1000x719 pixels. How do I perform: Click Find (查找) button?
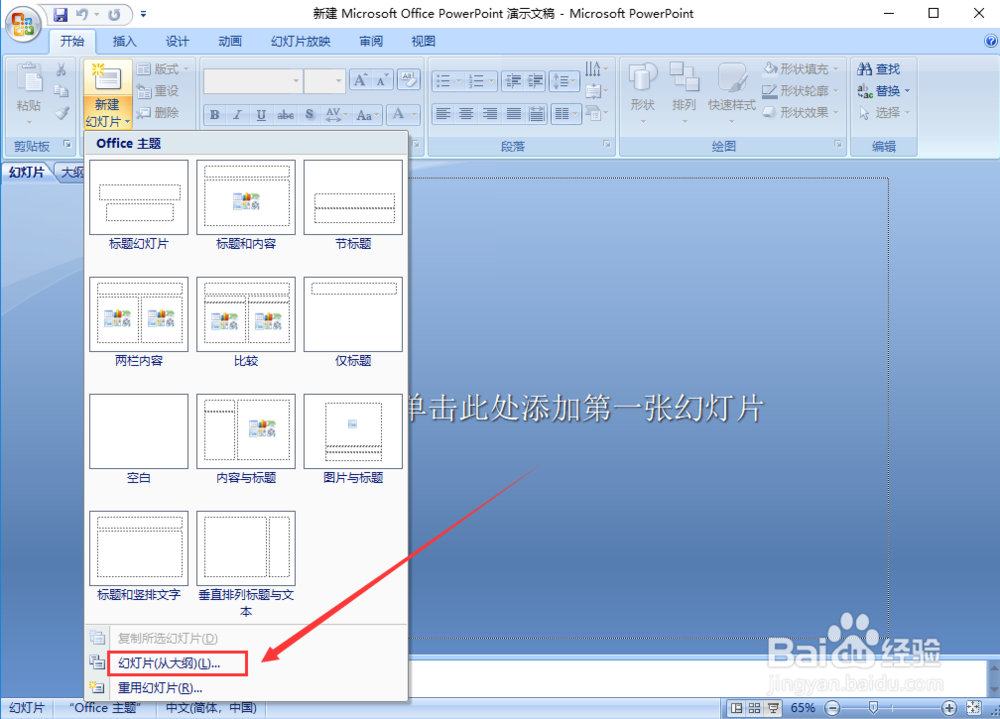tap(879, 69)
